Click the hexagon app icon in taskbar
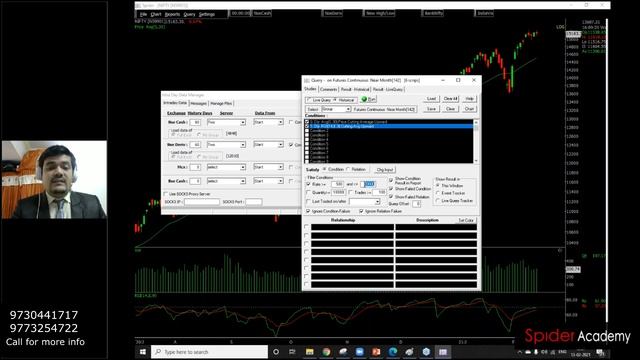Screen dimensions: 640x360 tap(426, 352)
